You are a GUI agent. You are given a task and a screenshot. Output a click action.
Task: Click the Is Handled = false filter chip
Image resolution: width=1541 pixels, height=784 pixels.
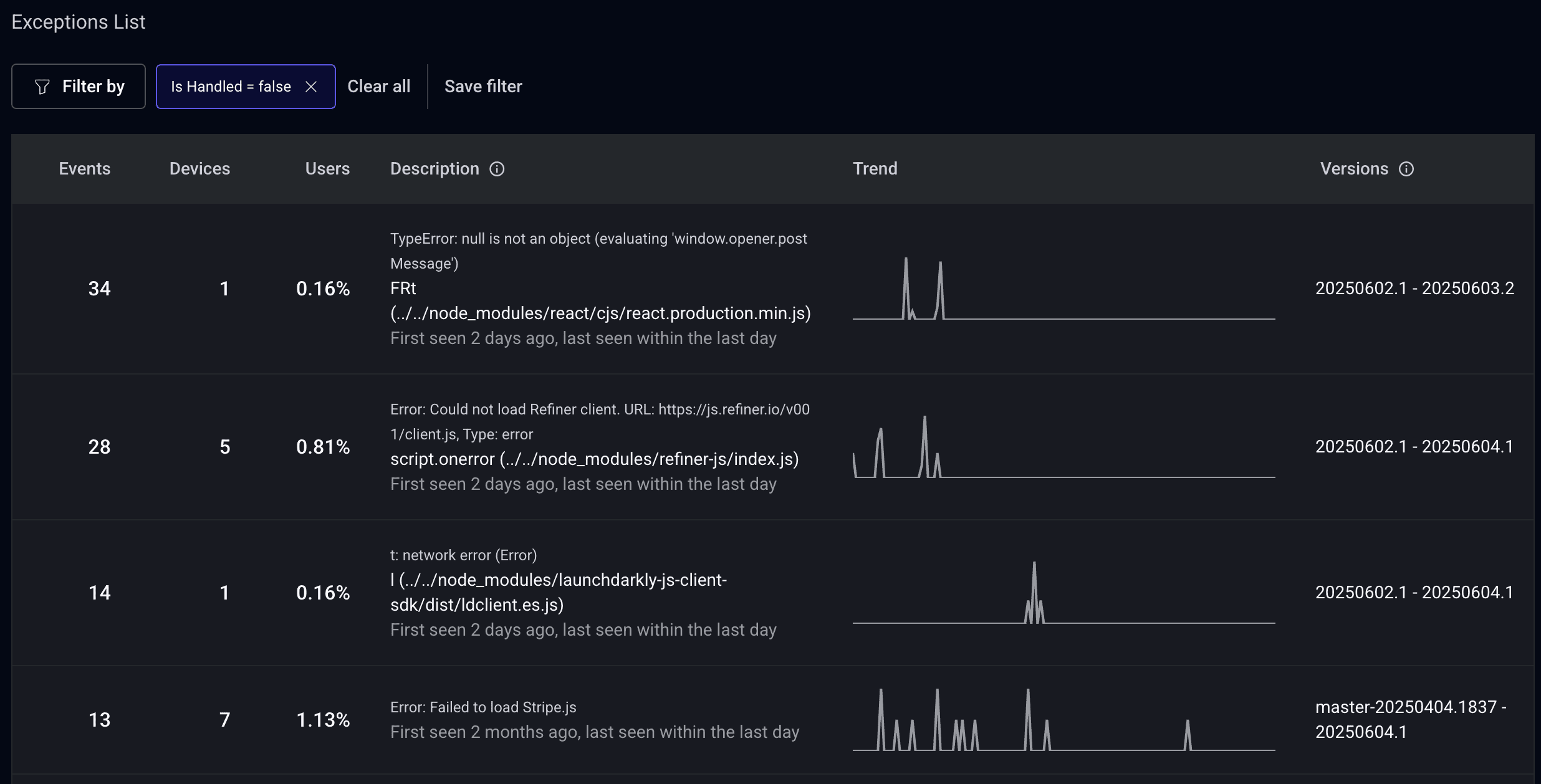pyautogui.click(x=246, y=87)
